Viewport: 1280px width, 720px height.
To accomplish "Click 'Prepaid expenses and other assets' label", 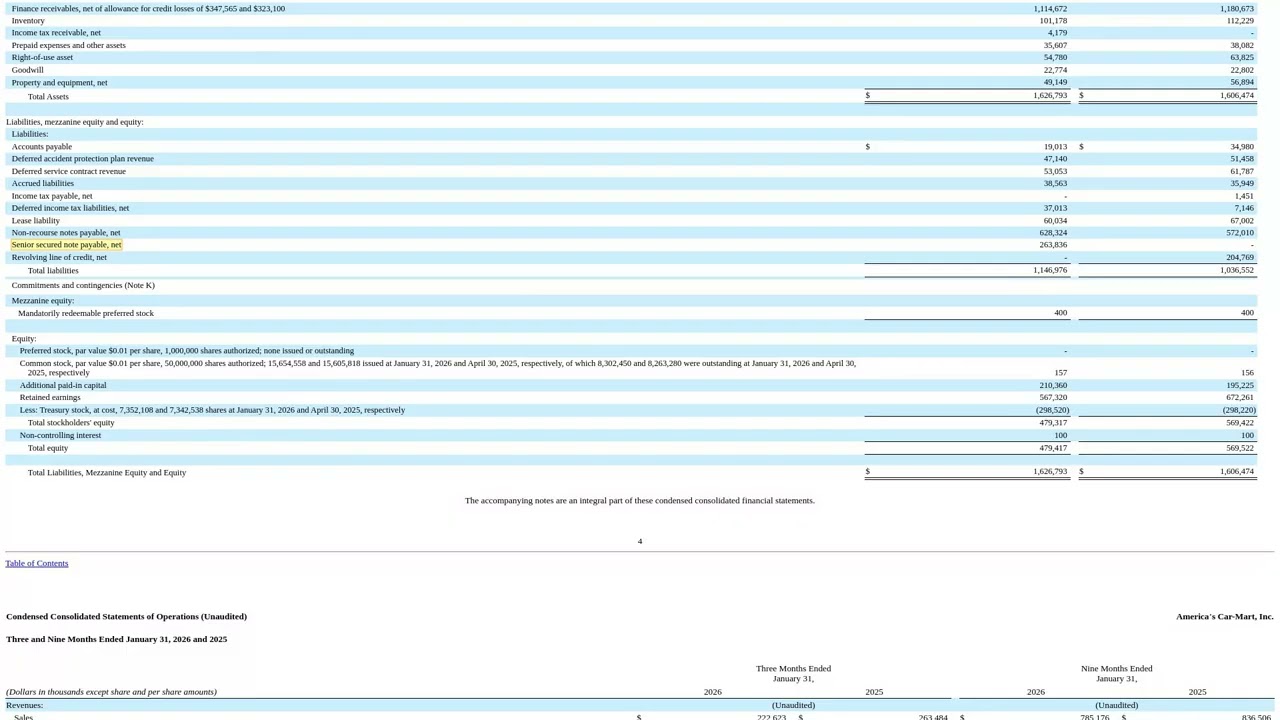I will 68,46.
